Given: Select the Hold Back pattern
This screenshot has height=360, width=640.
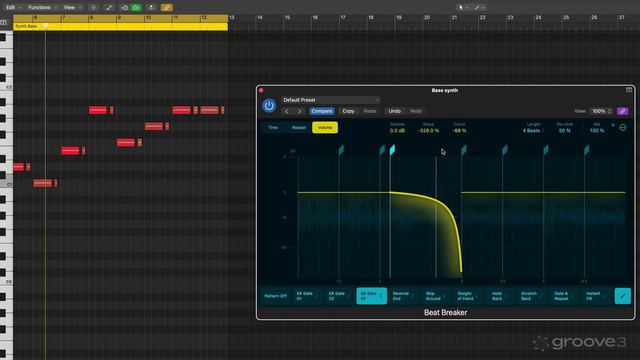Looking at the screenshot, I should coord(500,296).
